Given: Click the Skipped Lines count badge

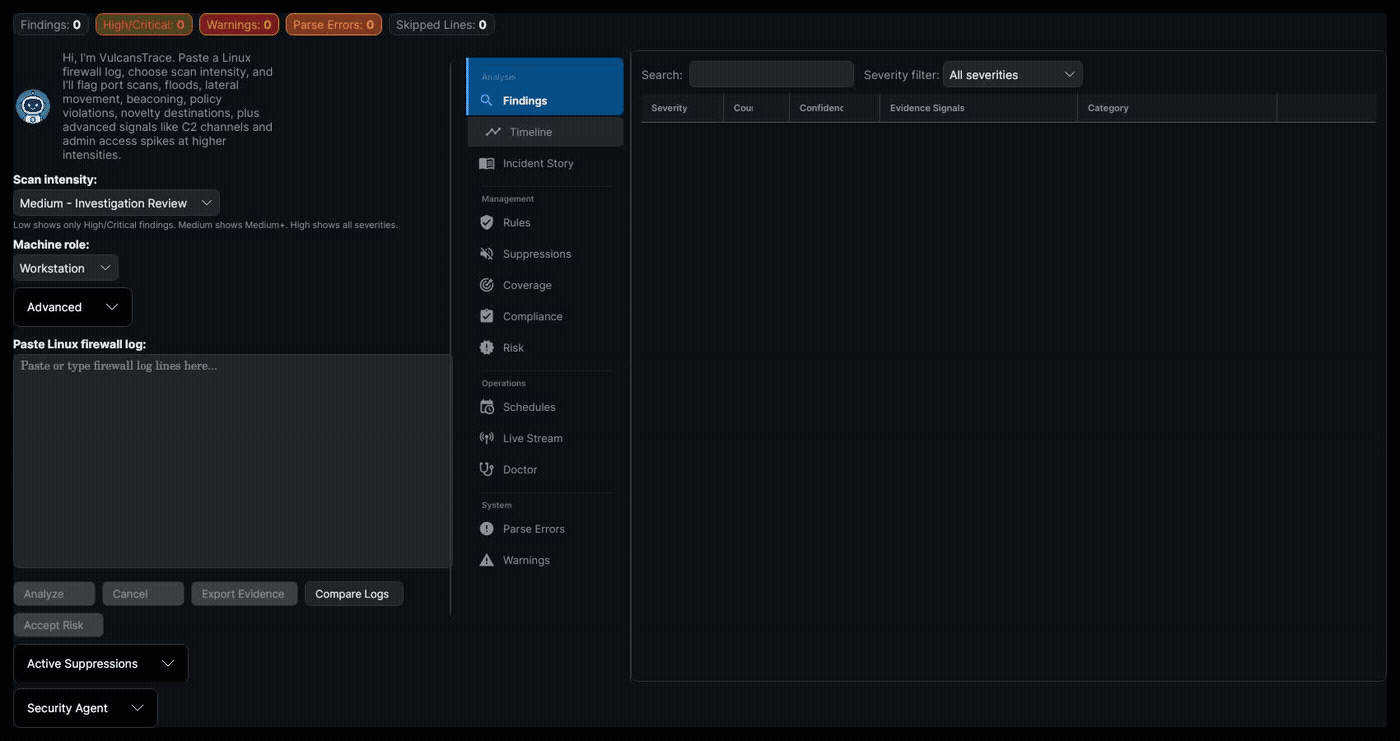Looking at the screenshot, I should [441, 24].
